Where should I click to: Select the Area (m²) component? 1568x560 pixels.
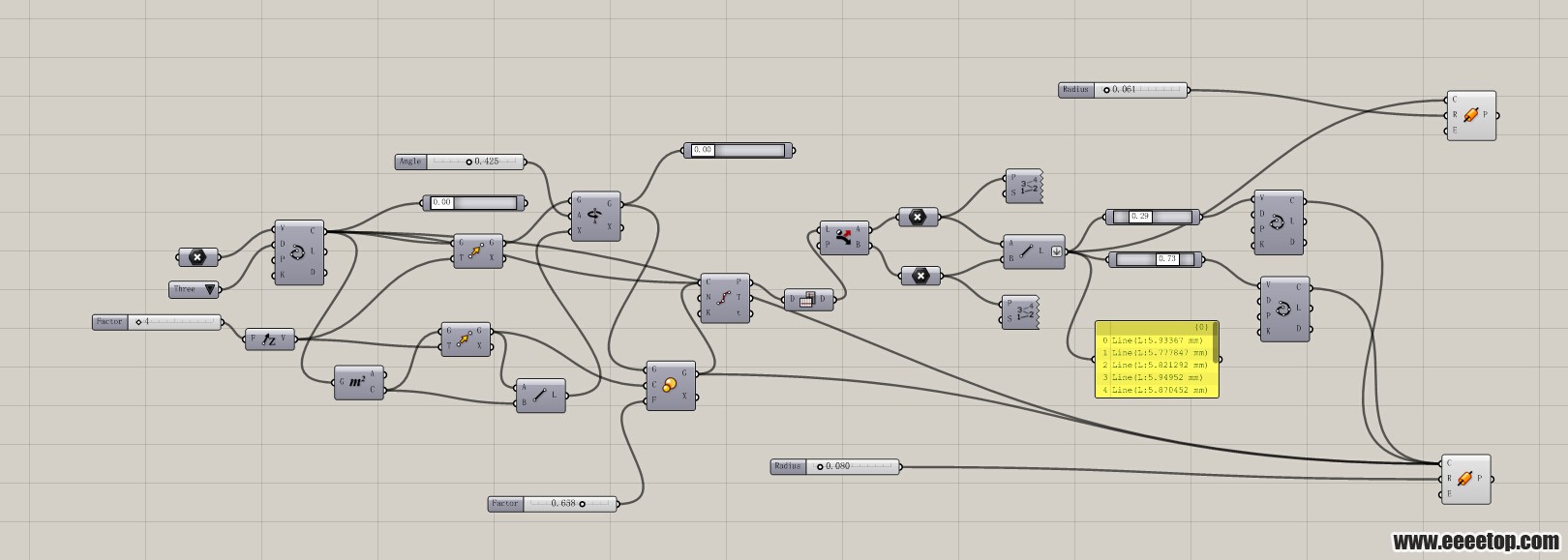(358, 383)
